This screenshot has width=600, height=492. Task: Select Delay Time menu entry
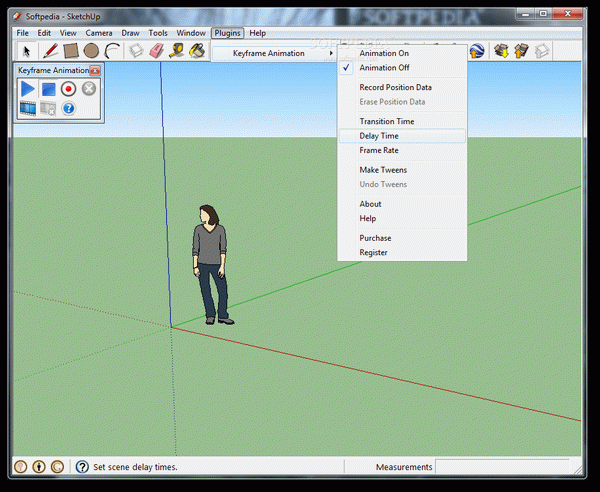[x=402, y=136]
